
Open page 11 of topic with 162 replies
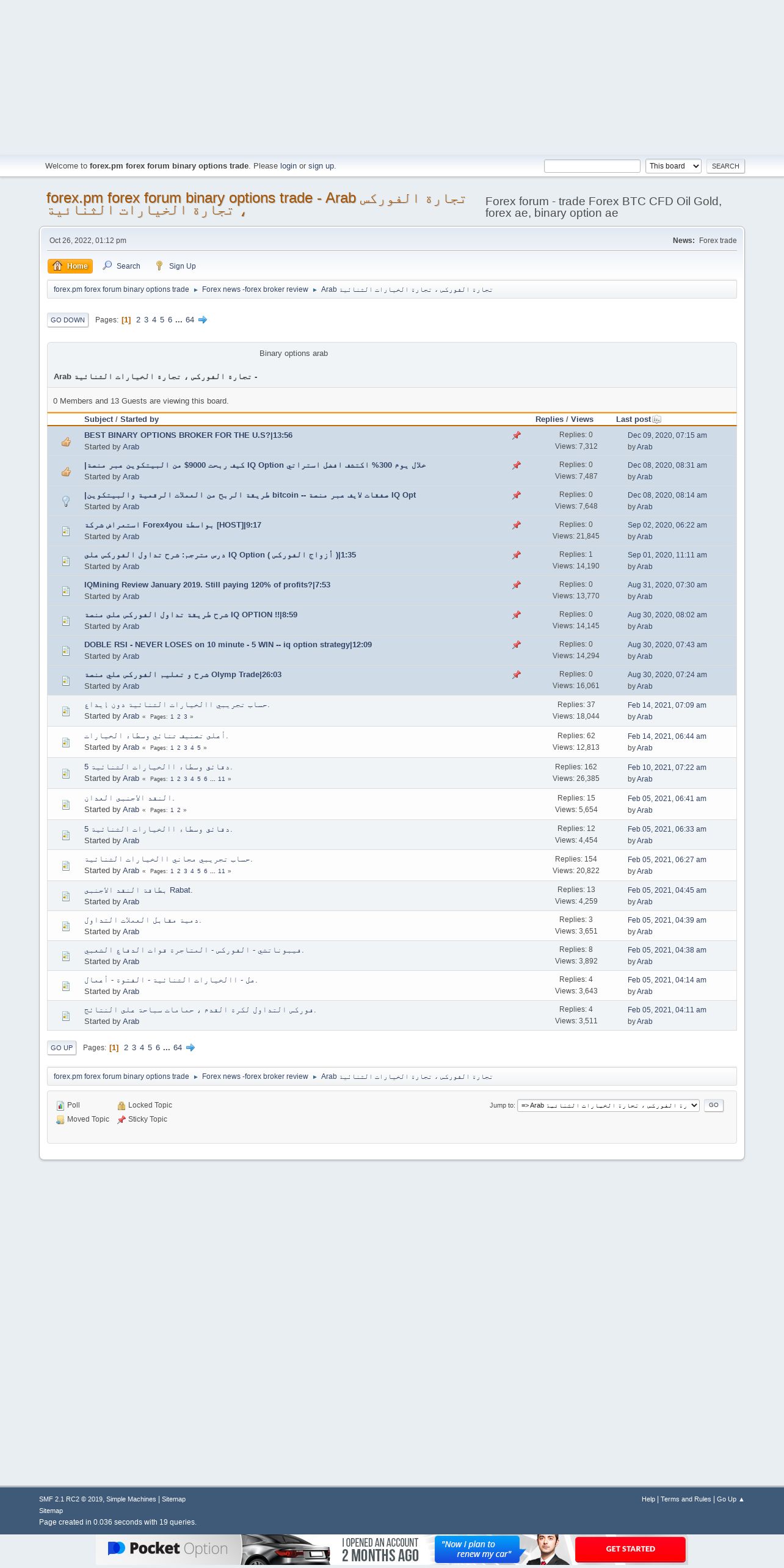click(221, 779)
